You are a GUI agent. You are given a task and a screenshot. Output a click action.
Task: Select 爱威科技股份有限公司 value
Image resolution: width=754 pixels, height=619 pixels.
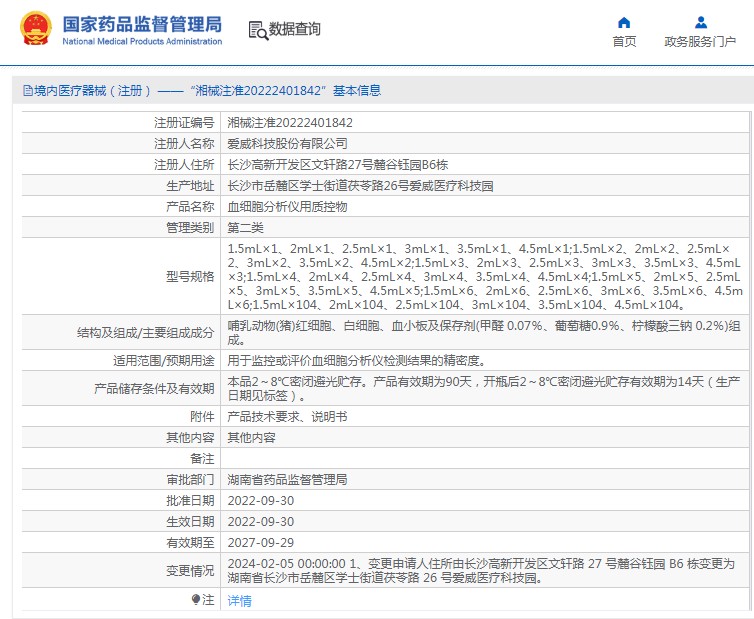(288, 143)
